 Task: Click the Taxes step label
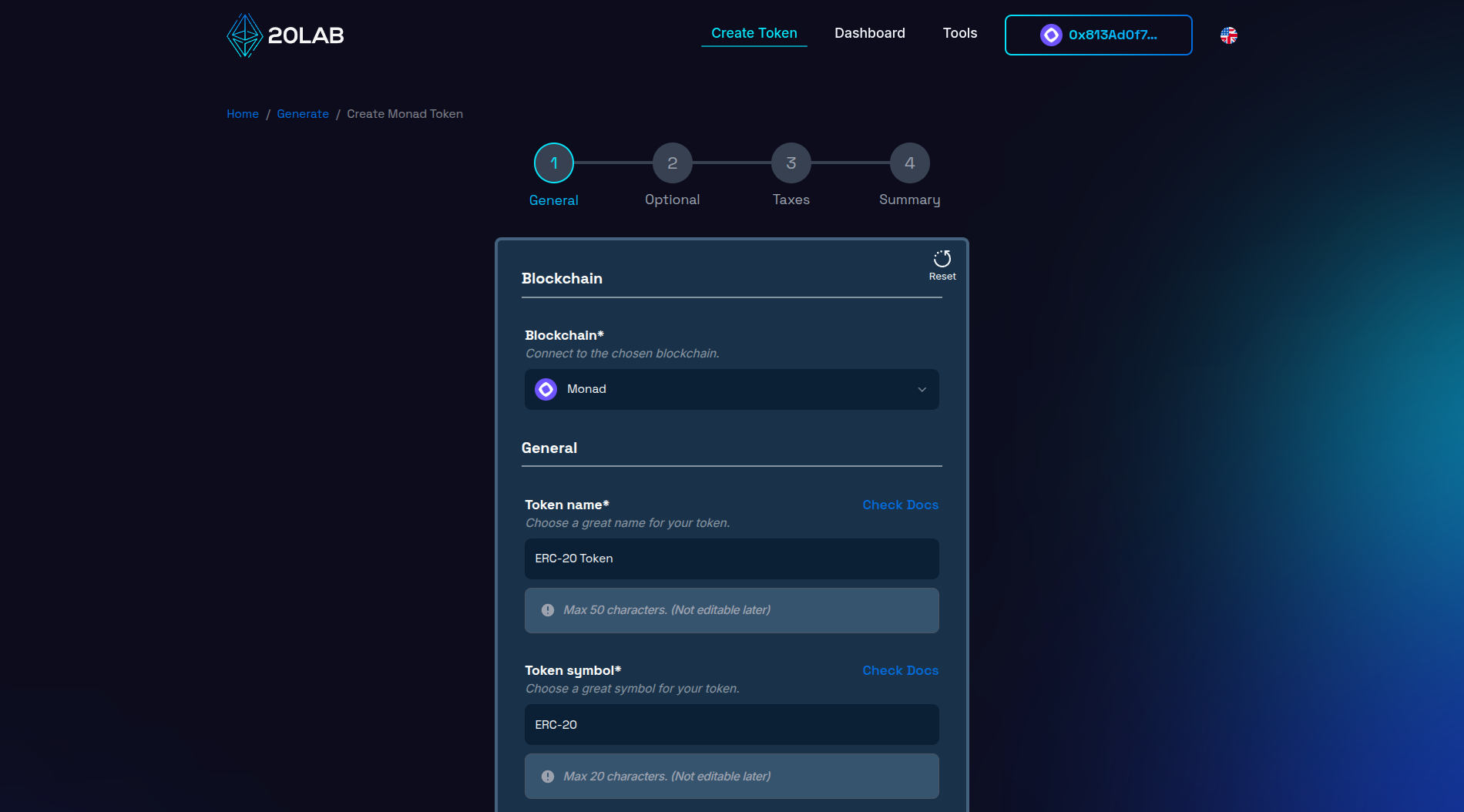click(x=791, y=200)
